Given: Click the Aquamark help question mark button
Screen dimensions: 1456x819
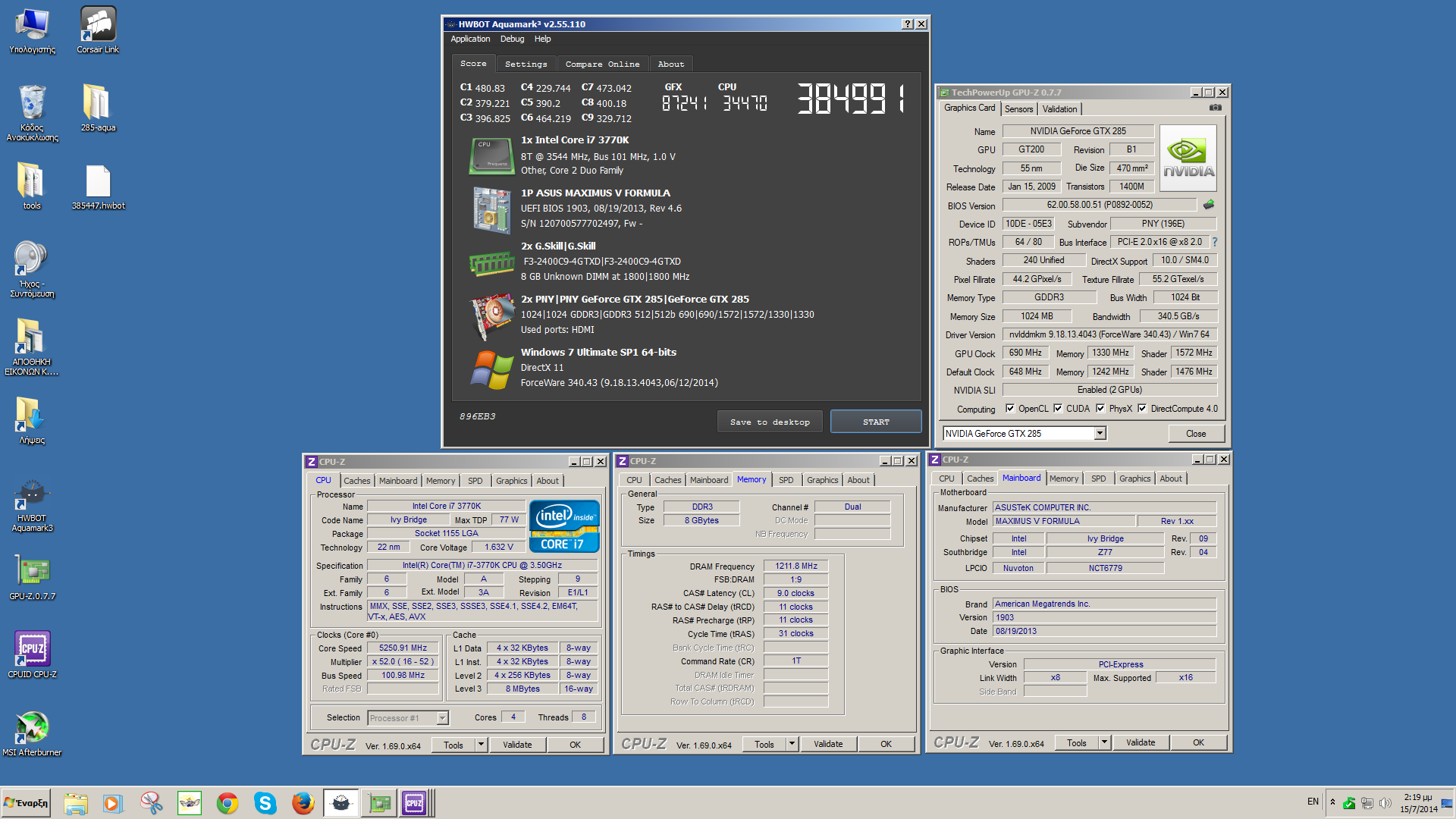Looking at the screenshot, I should click(907, 24).
